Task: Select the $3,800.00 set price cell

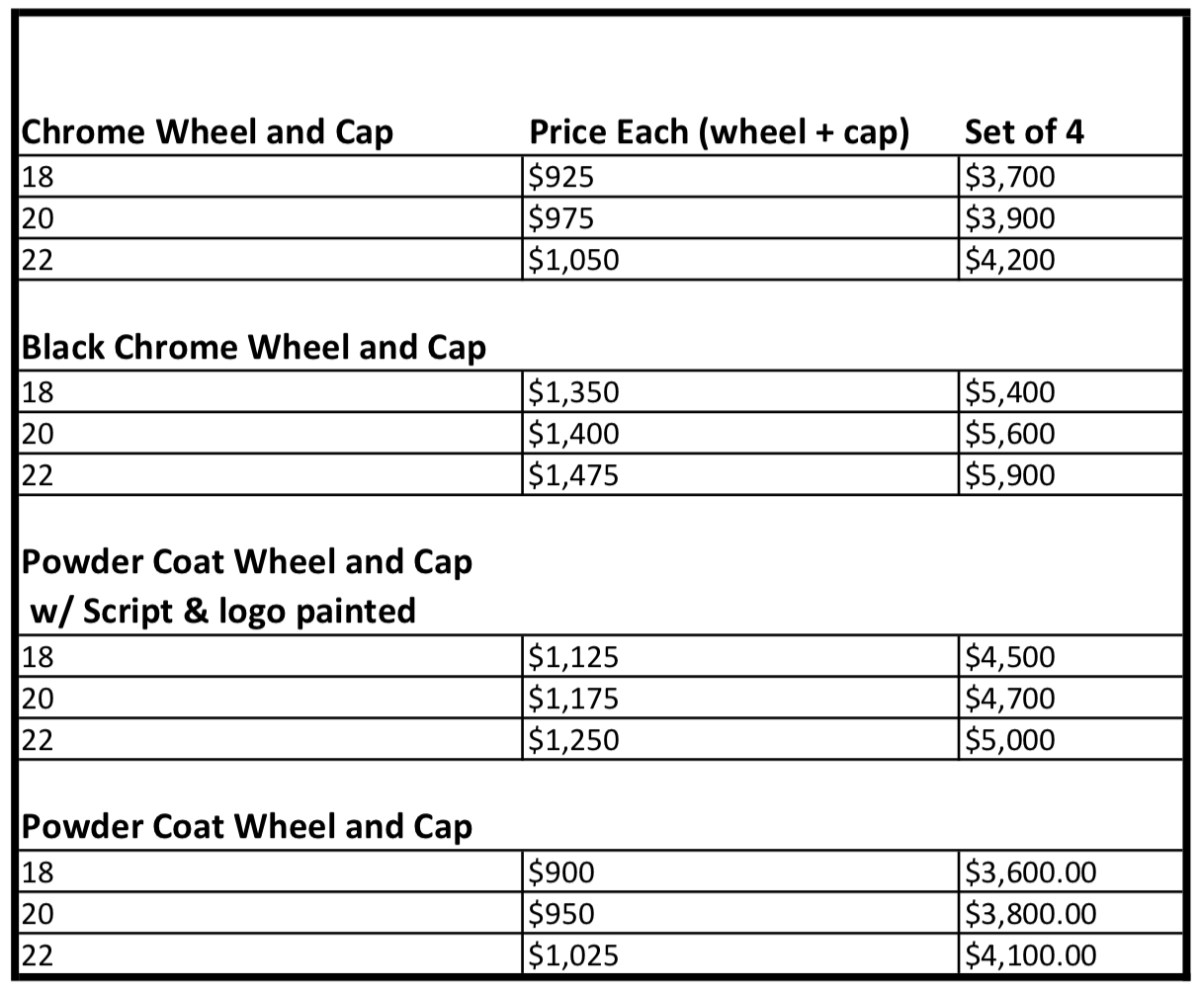Action: (x=1030, y=914)
